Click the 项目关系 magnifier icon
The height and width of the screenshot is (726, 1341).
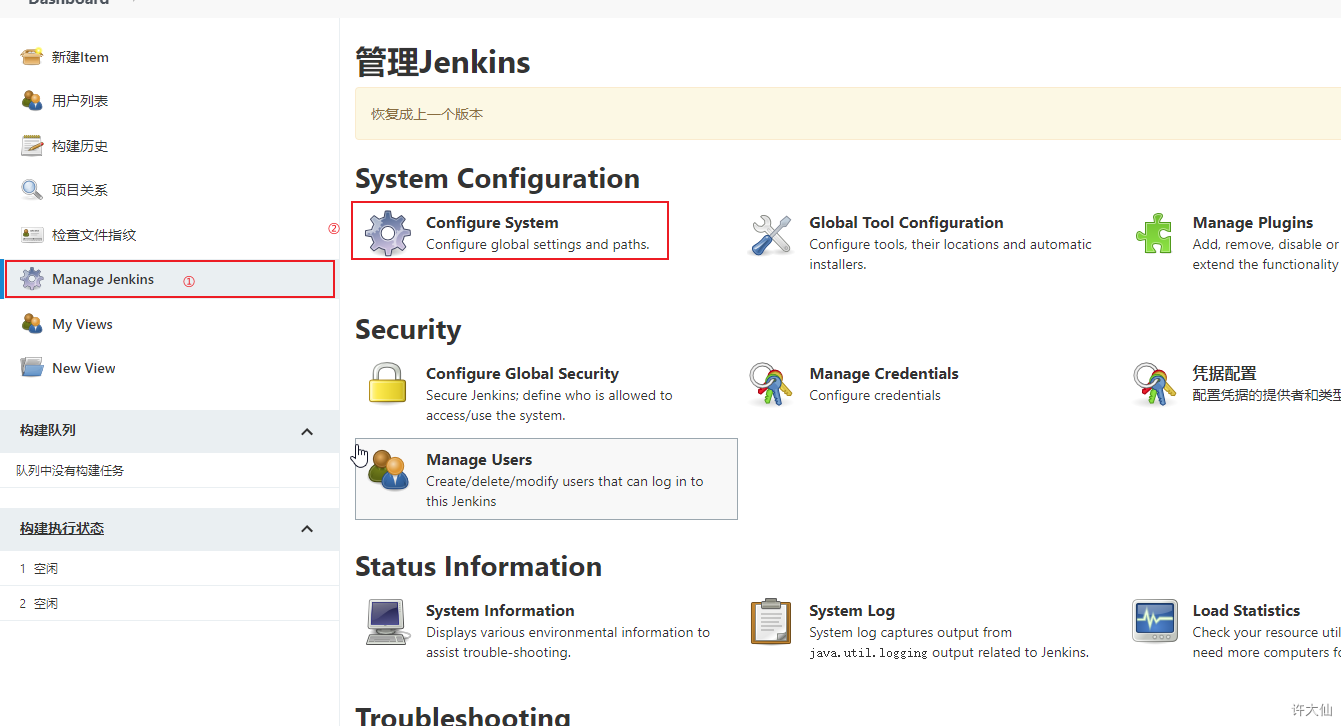coord(32,190)
